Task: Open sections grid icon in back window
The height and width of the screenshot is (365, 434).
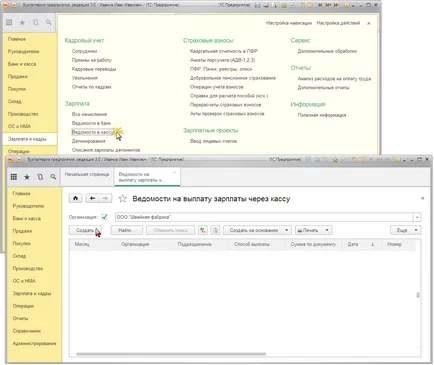Action: click(x=9, y=22)
